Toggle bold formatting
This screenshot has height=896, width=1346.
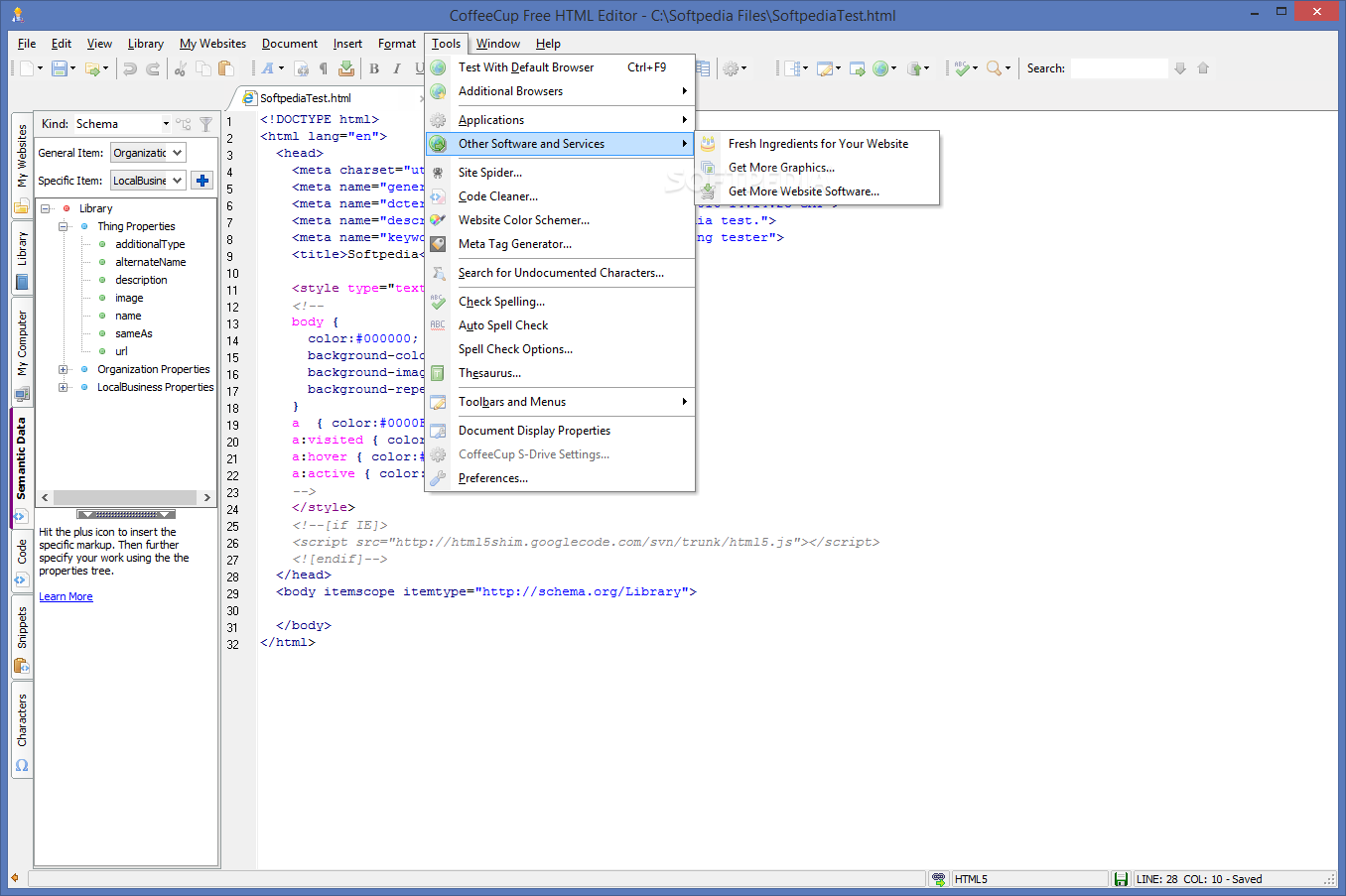[374, 68]
